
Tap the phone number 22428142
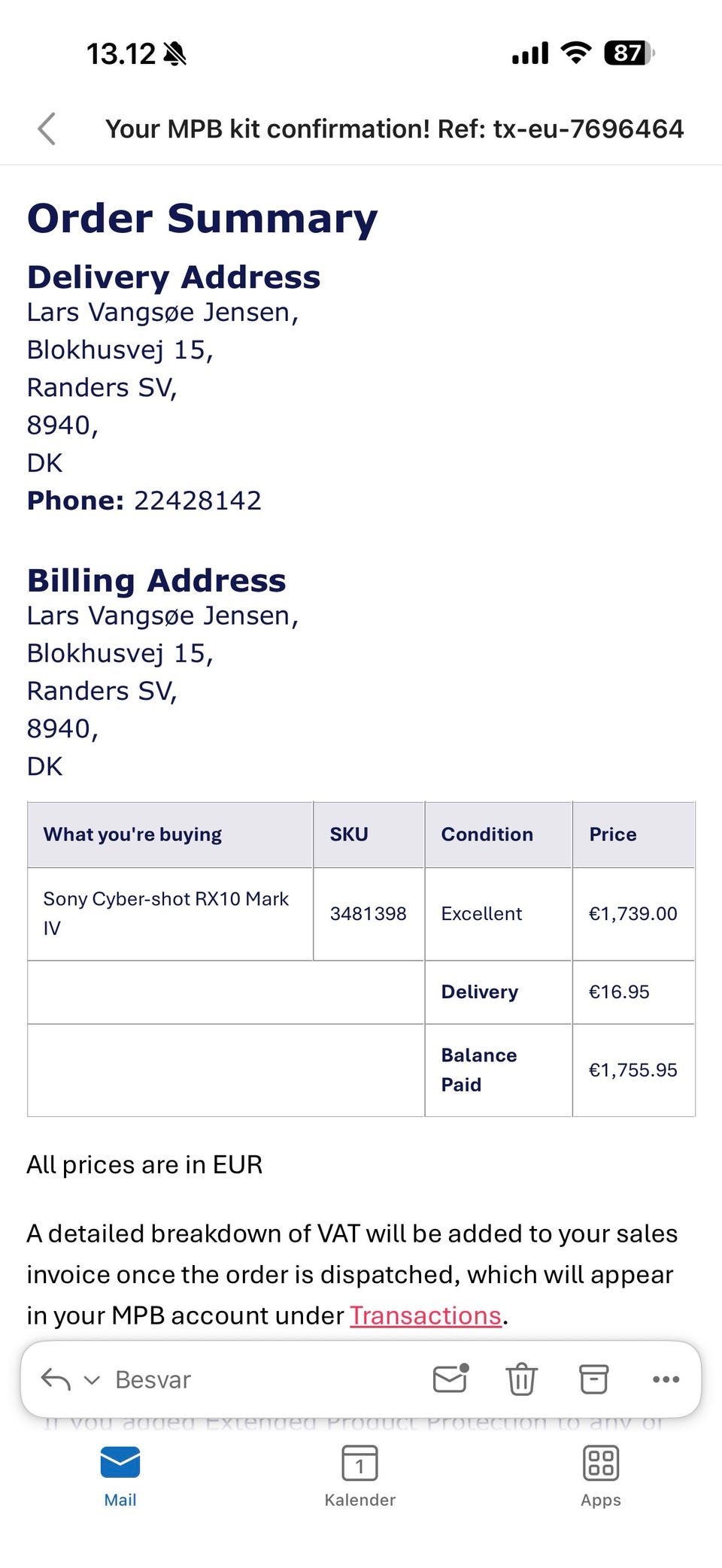pyautogui.click(x=198, y=501)
